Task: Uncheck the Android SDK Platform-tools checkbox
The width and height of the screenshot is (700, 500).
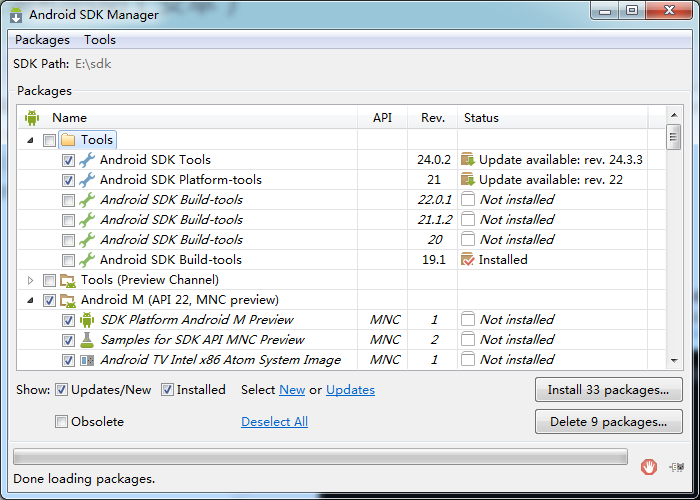Action: coord(68,180)
